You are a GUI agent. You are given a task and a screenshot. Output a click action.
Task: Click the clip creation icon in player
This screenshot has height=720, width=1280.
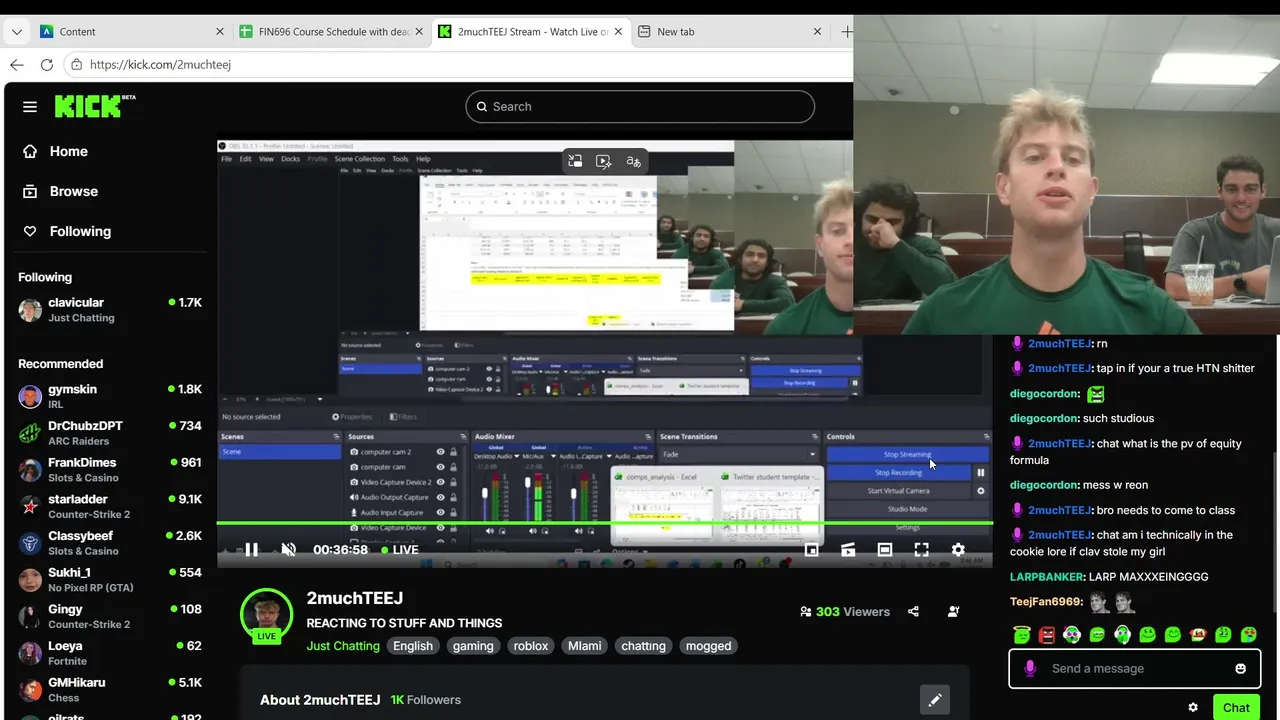(848, 549)
